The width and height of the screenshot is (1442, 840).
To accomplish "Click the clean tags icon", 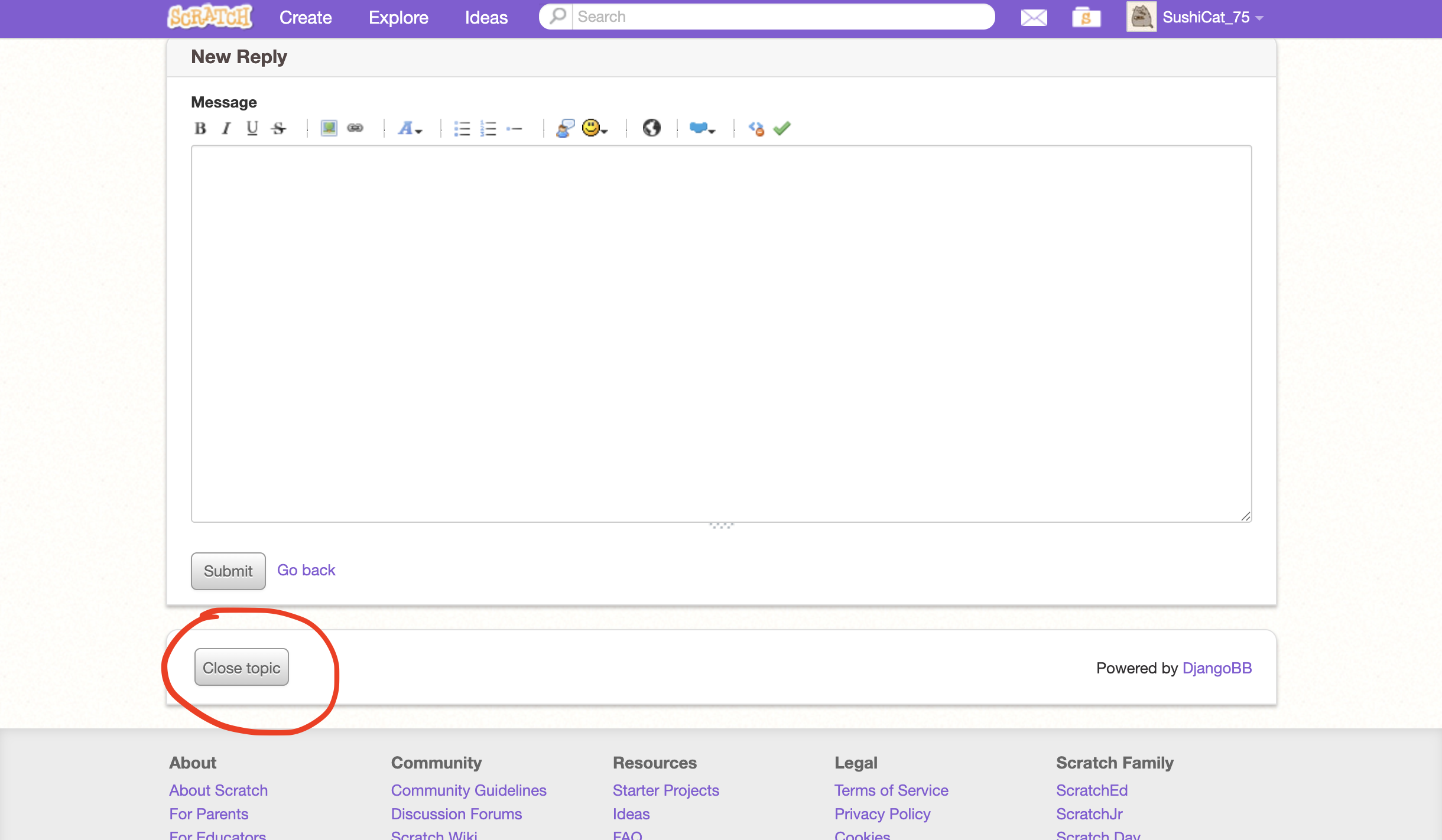I will [x=756, y=128].
